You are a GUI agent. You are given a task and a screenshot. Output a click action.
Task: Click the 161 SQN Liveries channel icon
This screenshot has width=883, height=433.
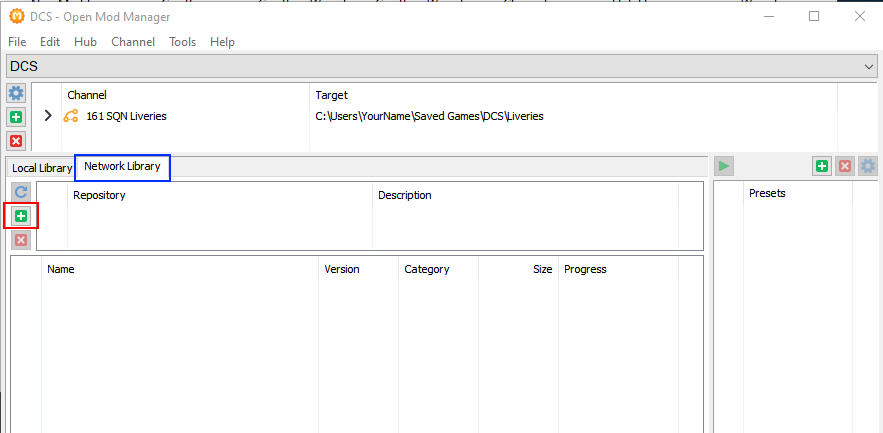[70, 117]
